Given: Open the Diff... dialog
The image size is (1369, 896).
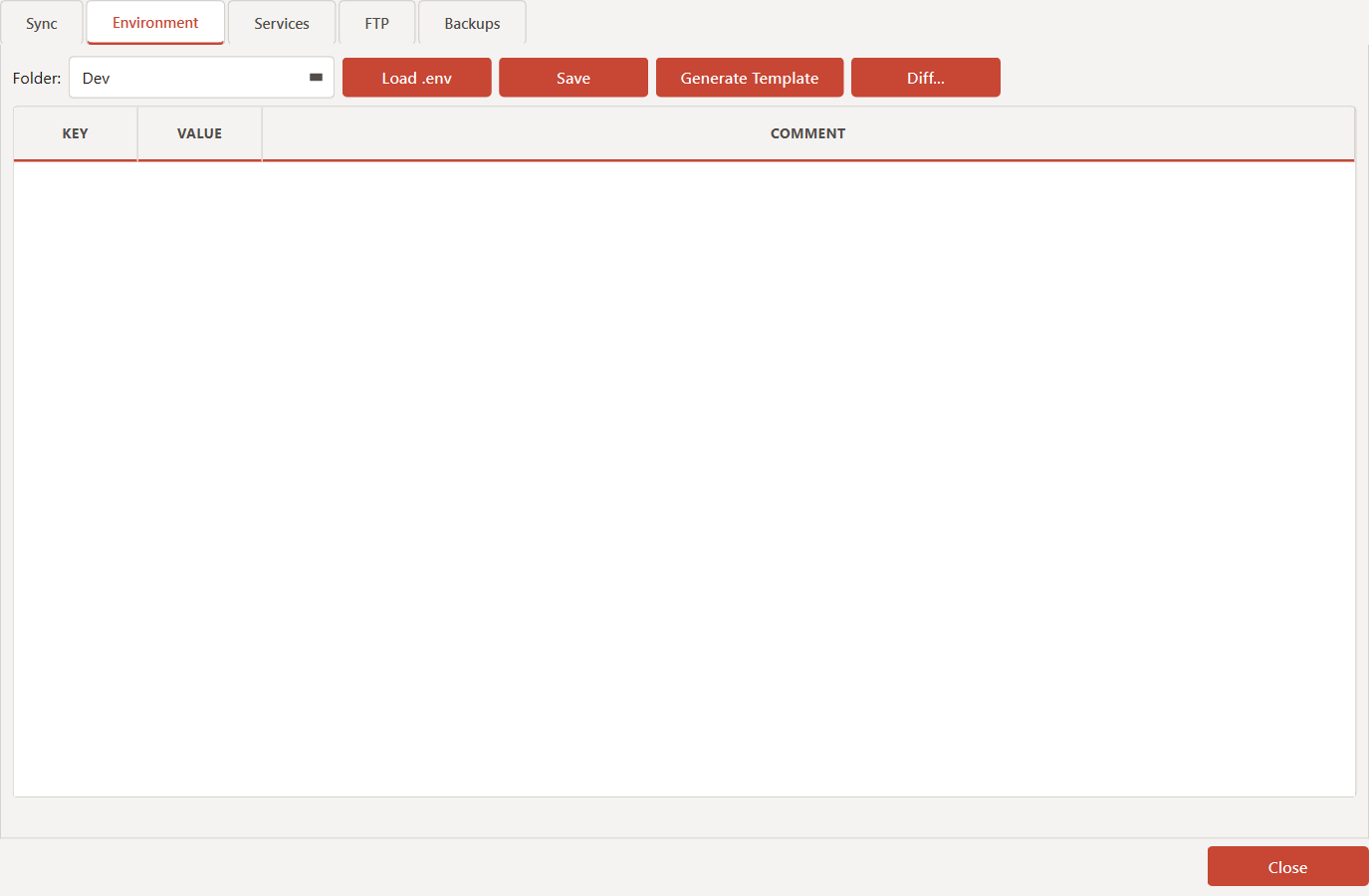Looking at the screenshot, I should point(925,77).
